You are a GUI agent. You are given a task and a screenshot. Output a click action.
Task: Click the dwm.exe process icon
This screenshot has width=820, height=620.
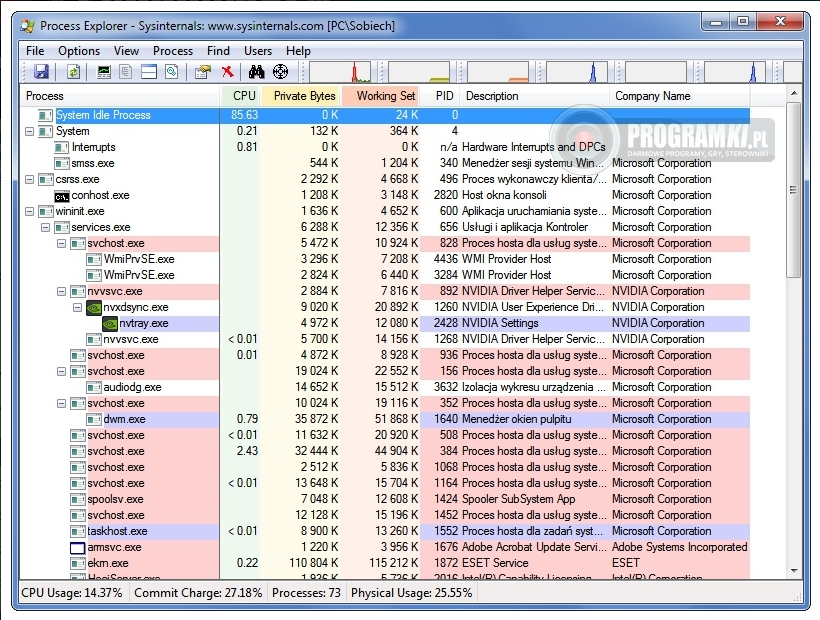click(x=94, y=419)
